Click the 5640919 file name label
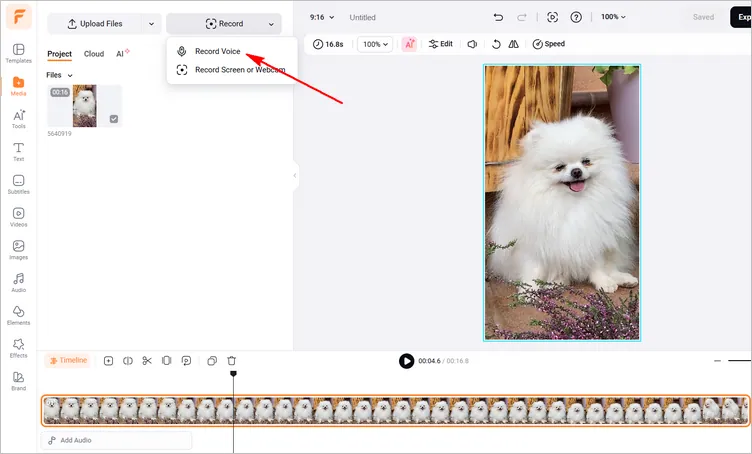 pyautogui.click(x=59, y=134)
